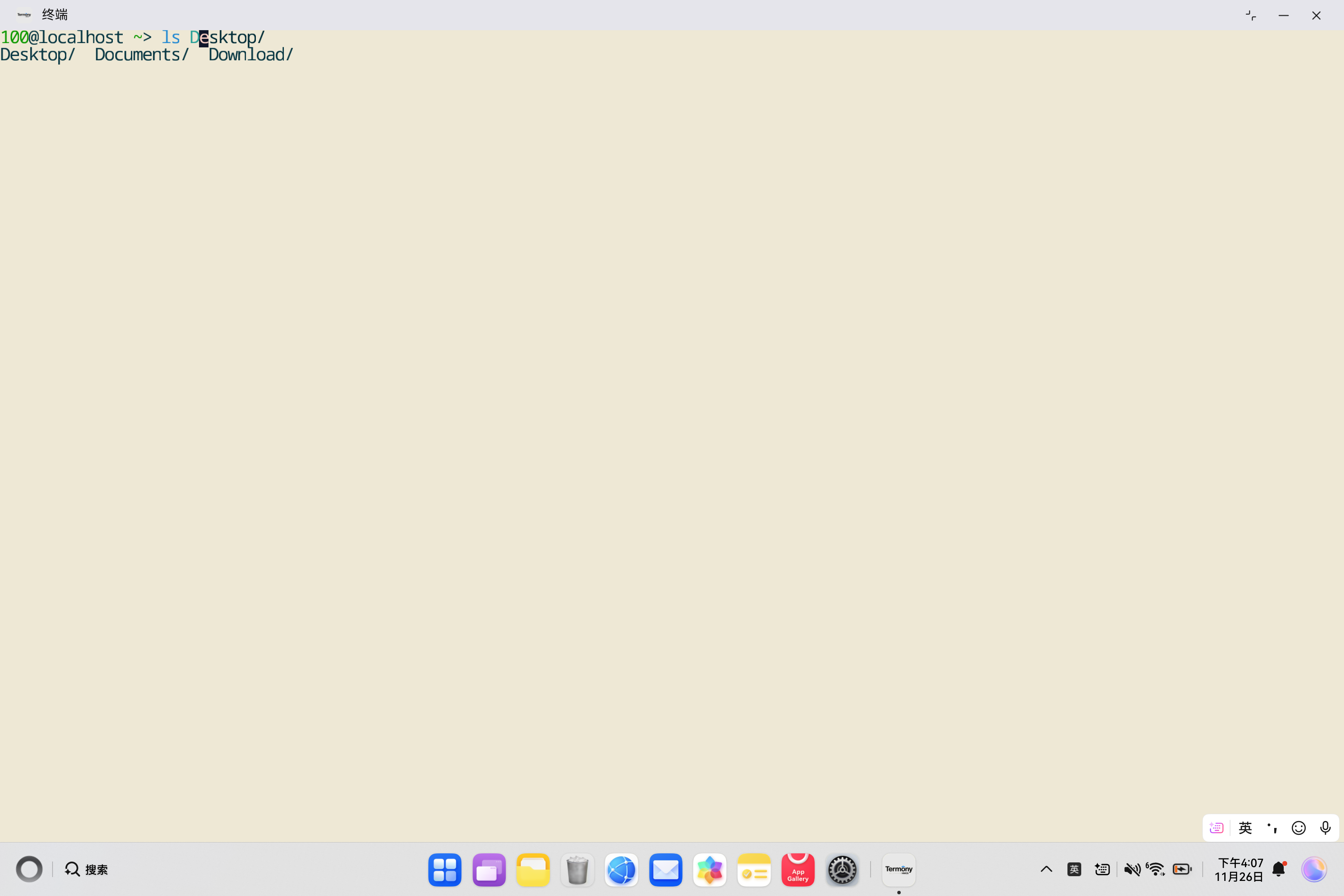Open the yellow Notes memo app
The width and height of the screenshot is (1344, 896).
click(754, 870)
